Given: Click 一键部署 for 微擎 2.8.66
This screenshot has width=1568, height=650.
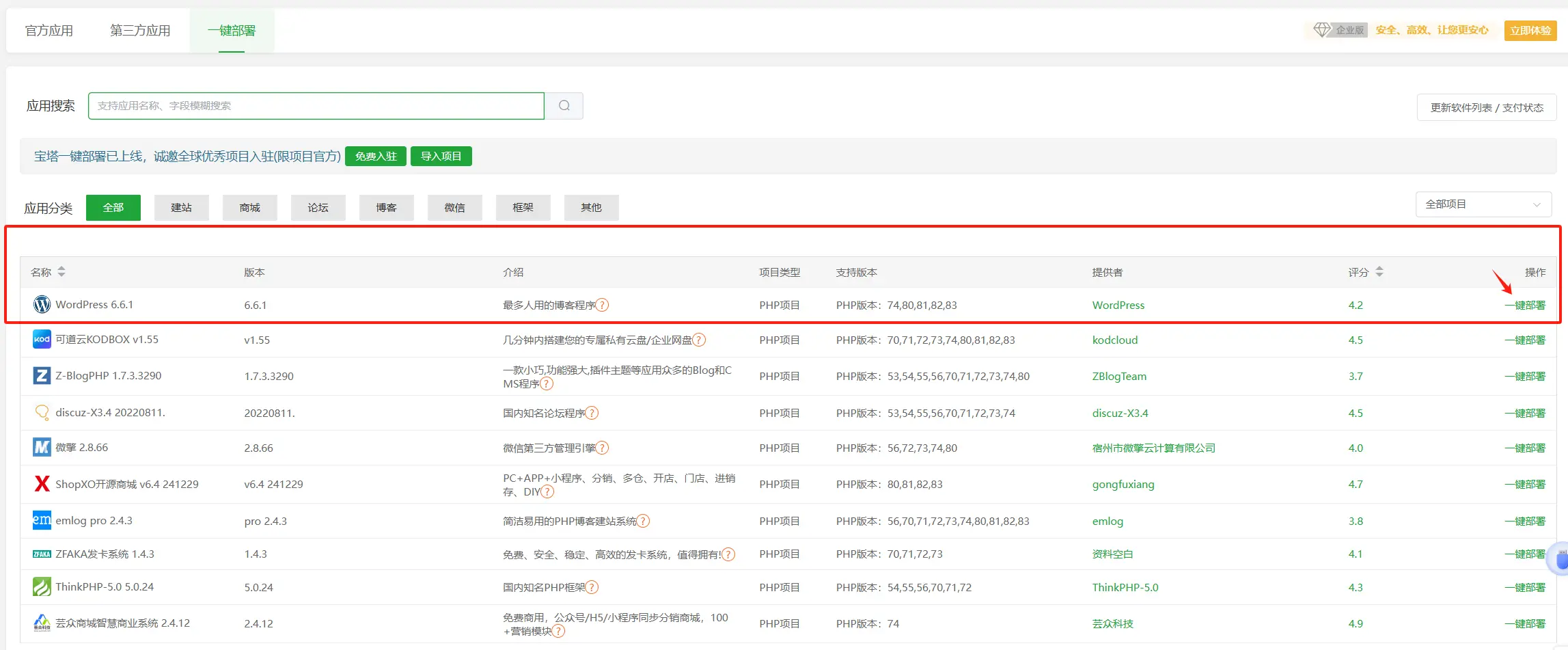Looking at the screenshot, I should pyautogui.click(x=1525, y=448).
